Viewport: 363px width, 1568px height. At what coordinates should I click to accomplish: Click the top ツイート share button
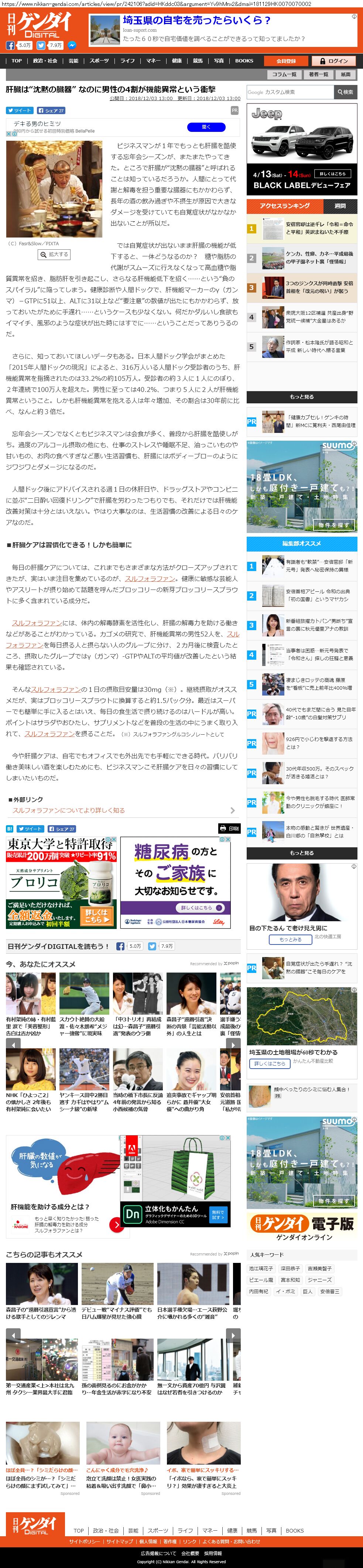pyautogui.click(x=20, y=110)
